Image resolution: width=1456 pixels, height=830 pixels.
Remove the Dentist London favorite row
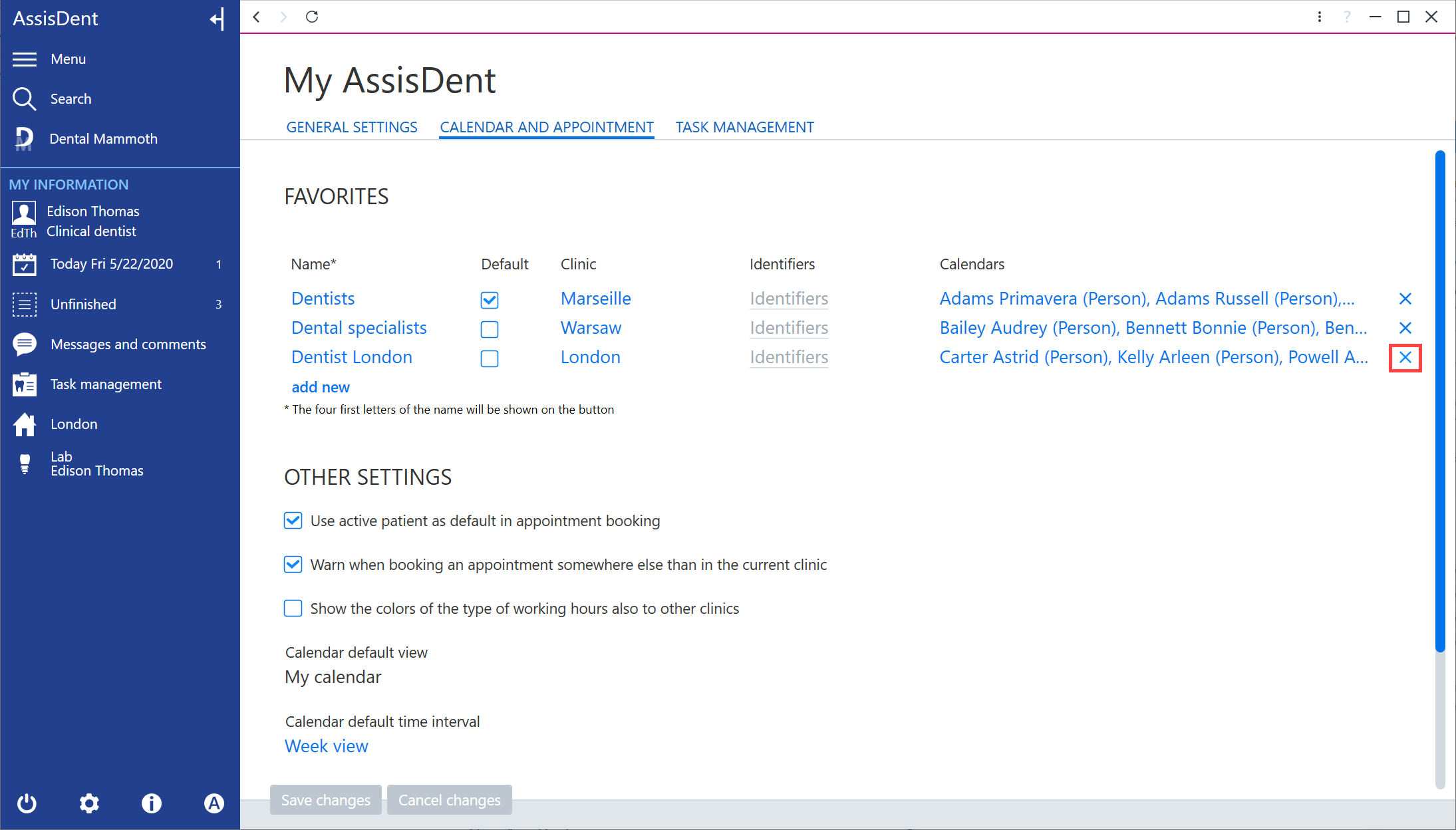[1405, 357]
